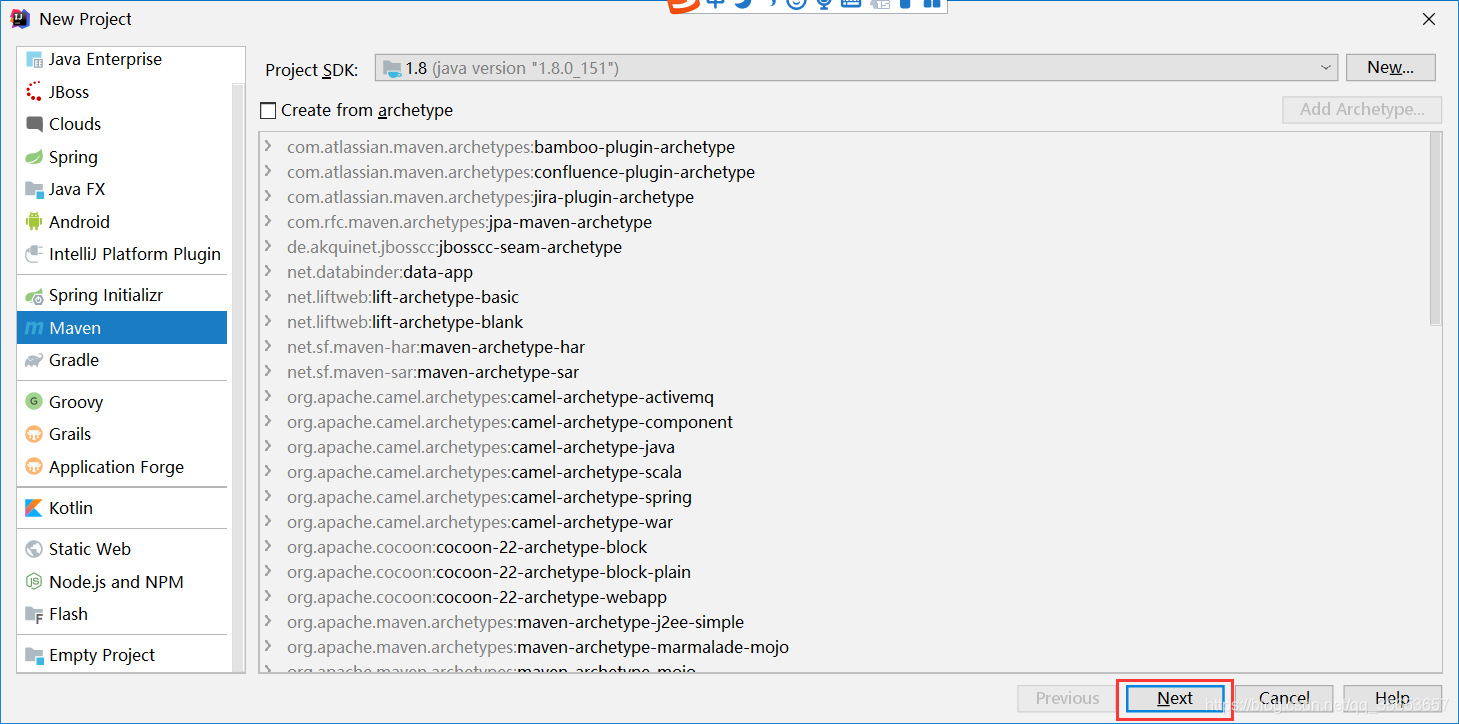Click the Kotlin K icon
Image resolution: width=1459 pixels, height=724 pixels.
point(34,508)
